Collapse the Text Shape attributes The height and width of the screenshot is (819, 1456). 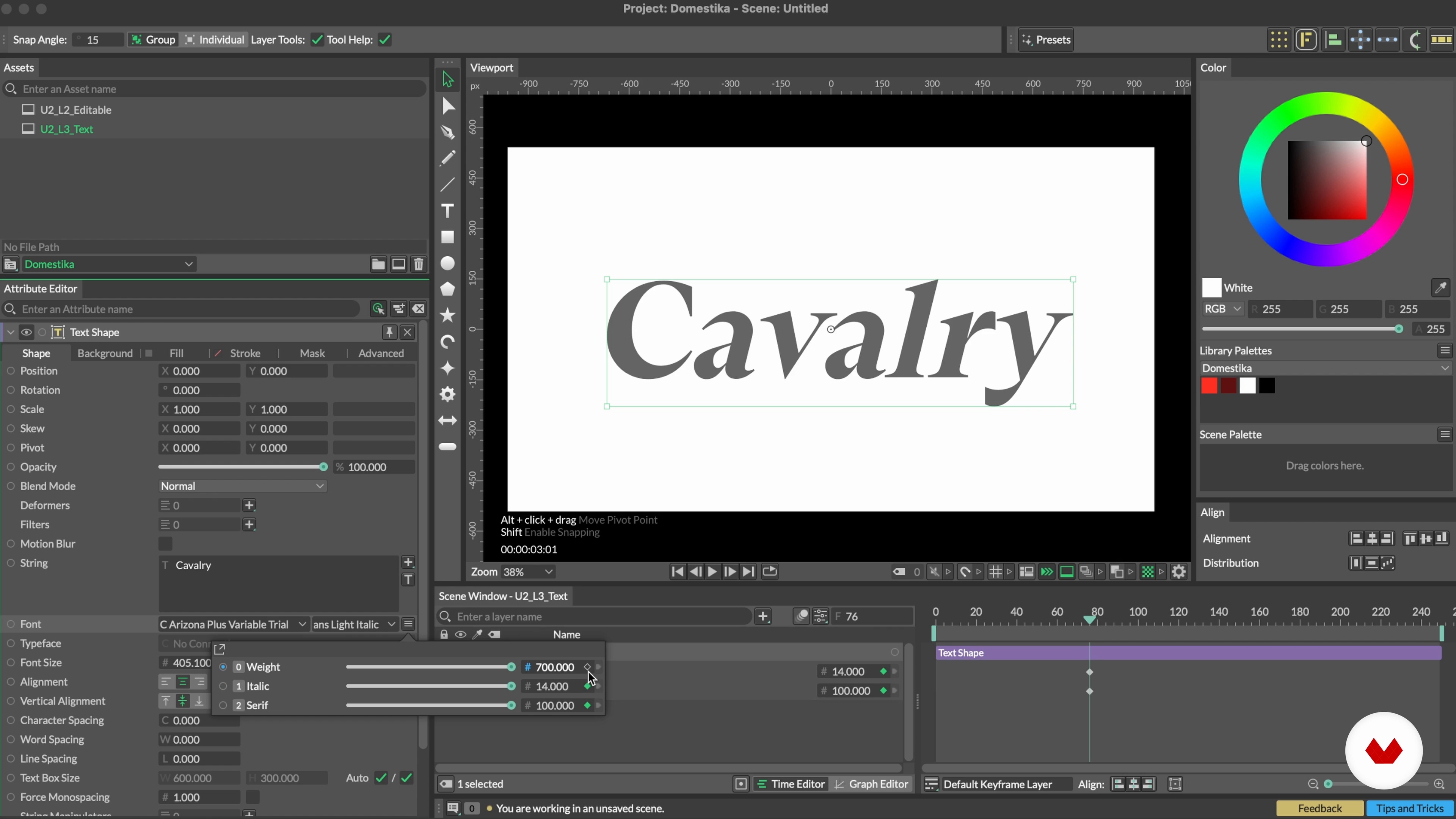tap(10, 333)
